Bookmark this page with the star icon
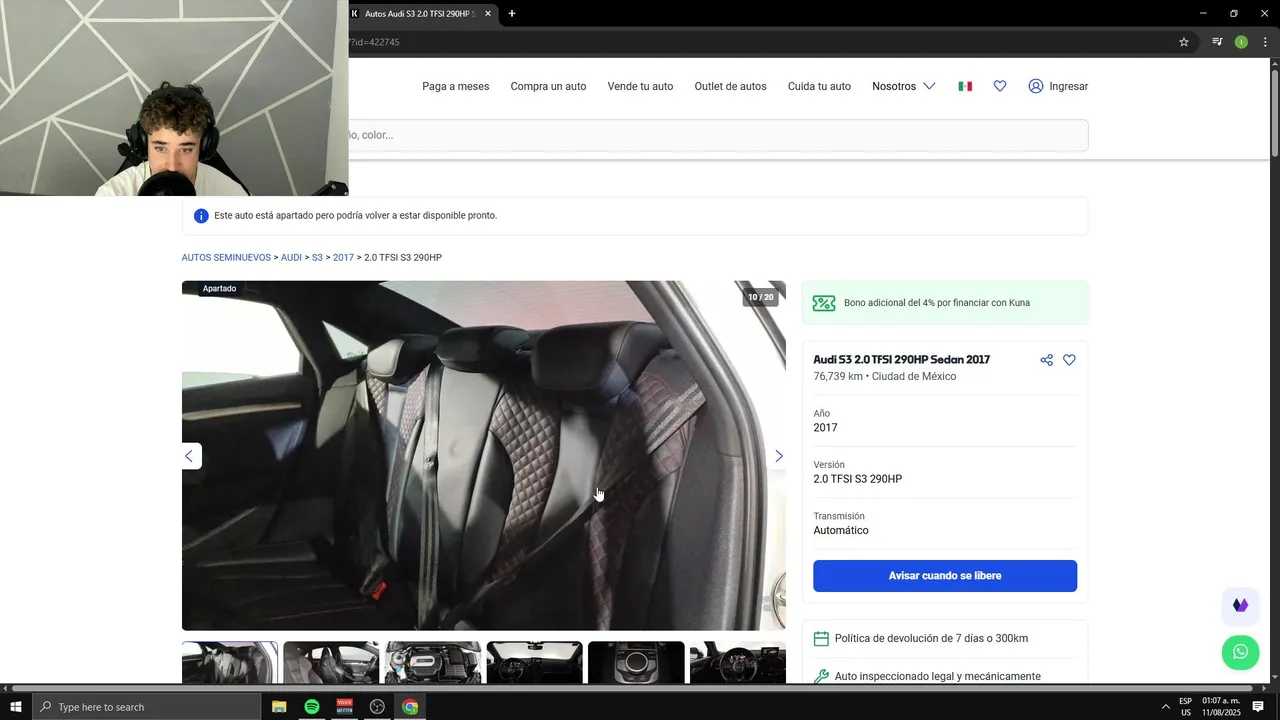Screen dimensions: 1280x720 [1184, 42]
